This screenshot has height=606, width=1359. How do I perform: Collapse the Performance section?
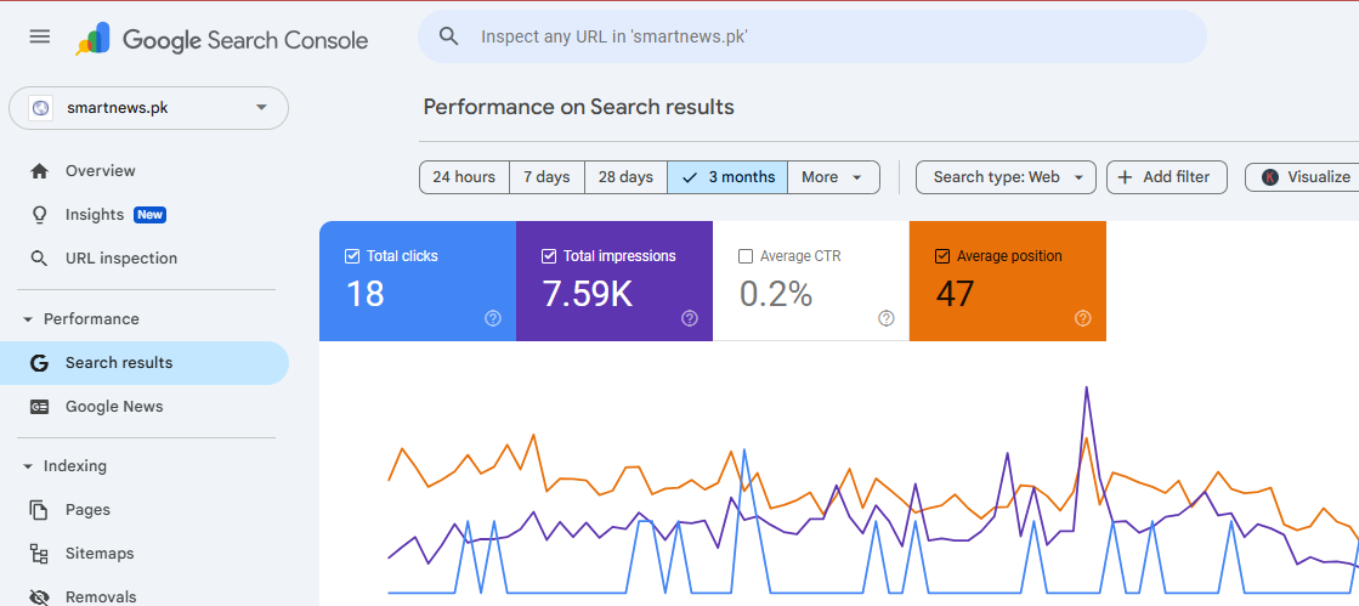(x=27, y=319)
